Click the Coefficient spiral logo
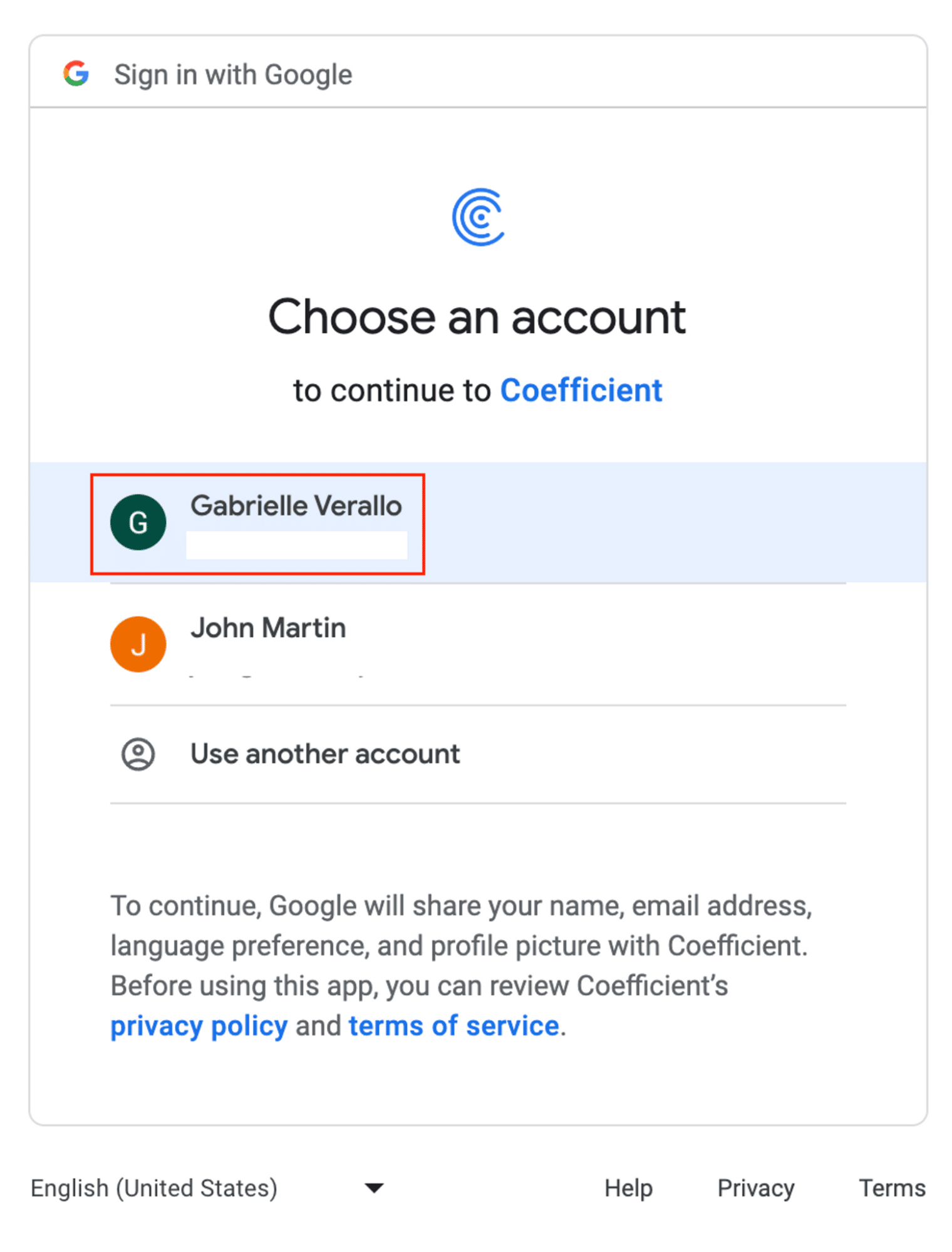The height and width of the screenshot is (1252, 952). (x=478, y=217)
